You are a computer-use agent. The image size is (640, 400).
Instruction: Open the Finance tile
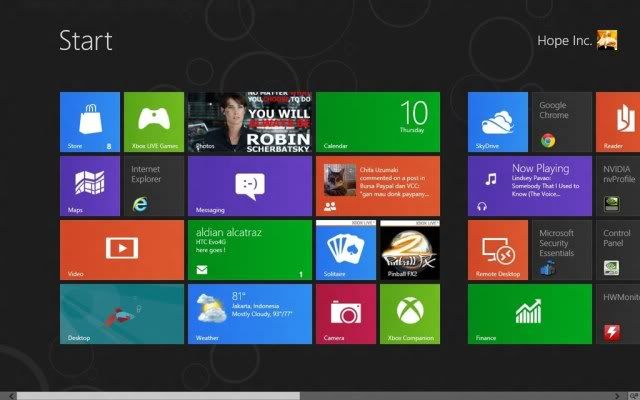[x=530, y=314]
